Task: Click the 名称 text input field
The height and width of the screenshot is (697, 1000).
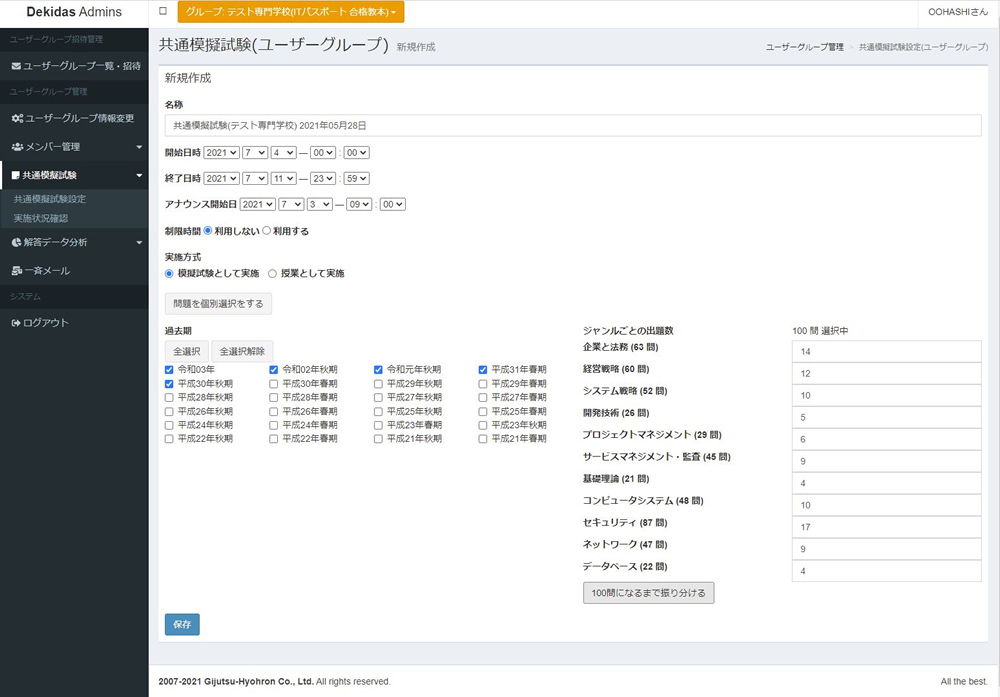Action: (573, 126)
